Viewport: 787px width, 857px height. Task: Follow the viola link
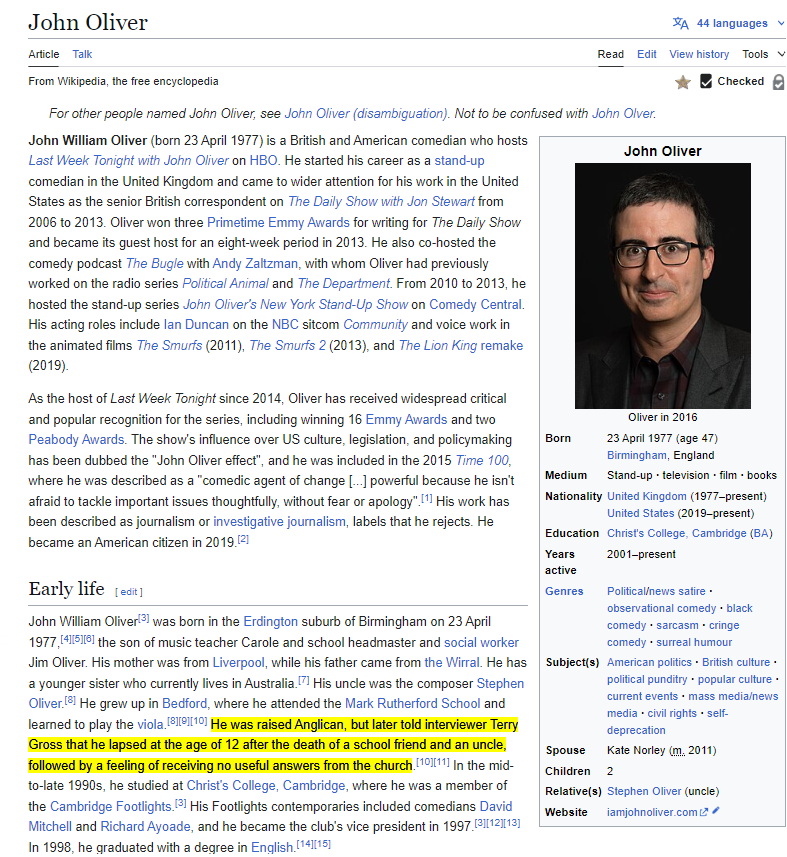[150, 724]
